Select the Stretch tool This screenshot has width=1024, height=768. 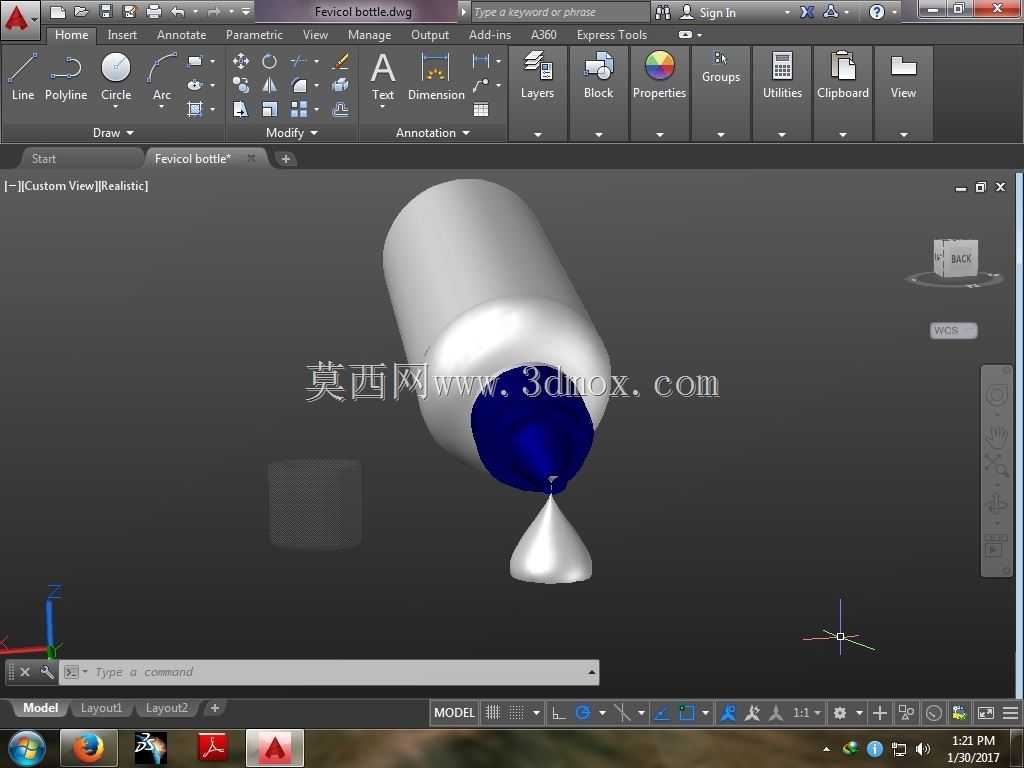pos(240,109)
